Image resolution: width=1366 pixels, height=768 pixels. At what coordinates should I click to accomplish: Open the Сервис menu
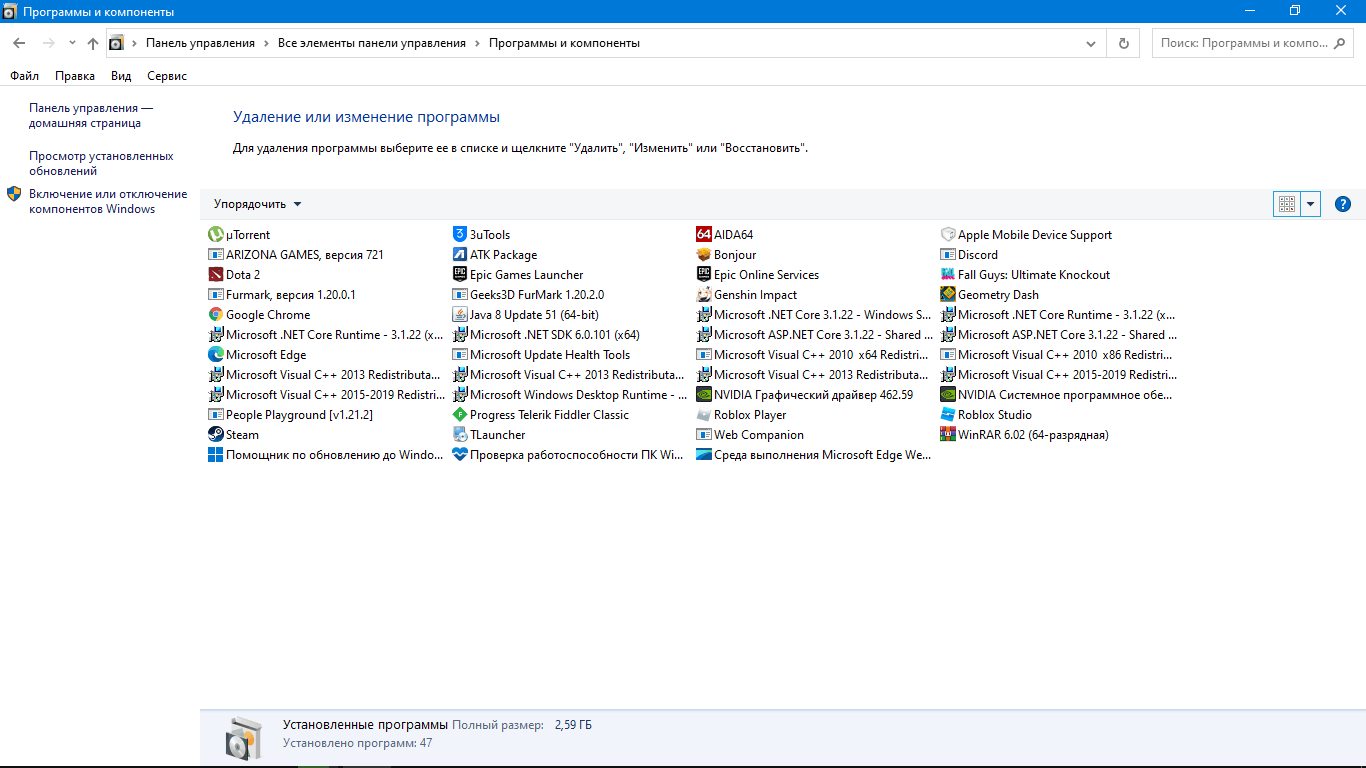pyautogui.click(x=167, y=76)
